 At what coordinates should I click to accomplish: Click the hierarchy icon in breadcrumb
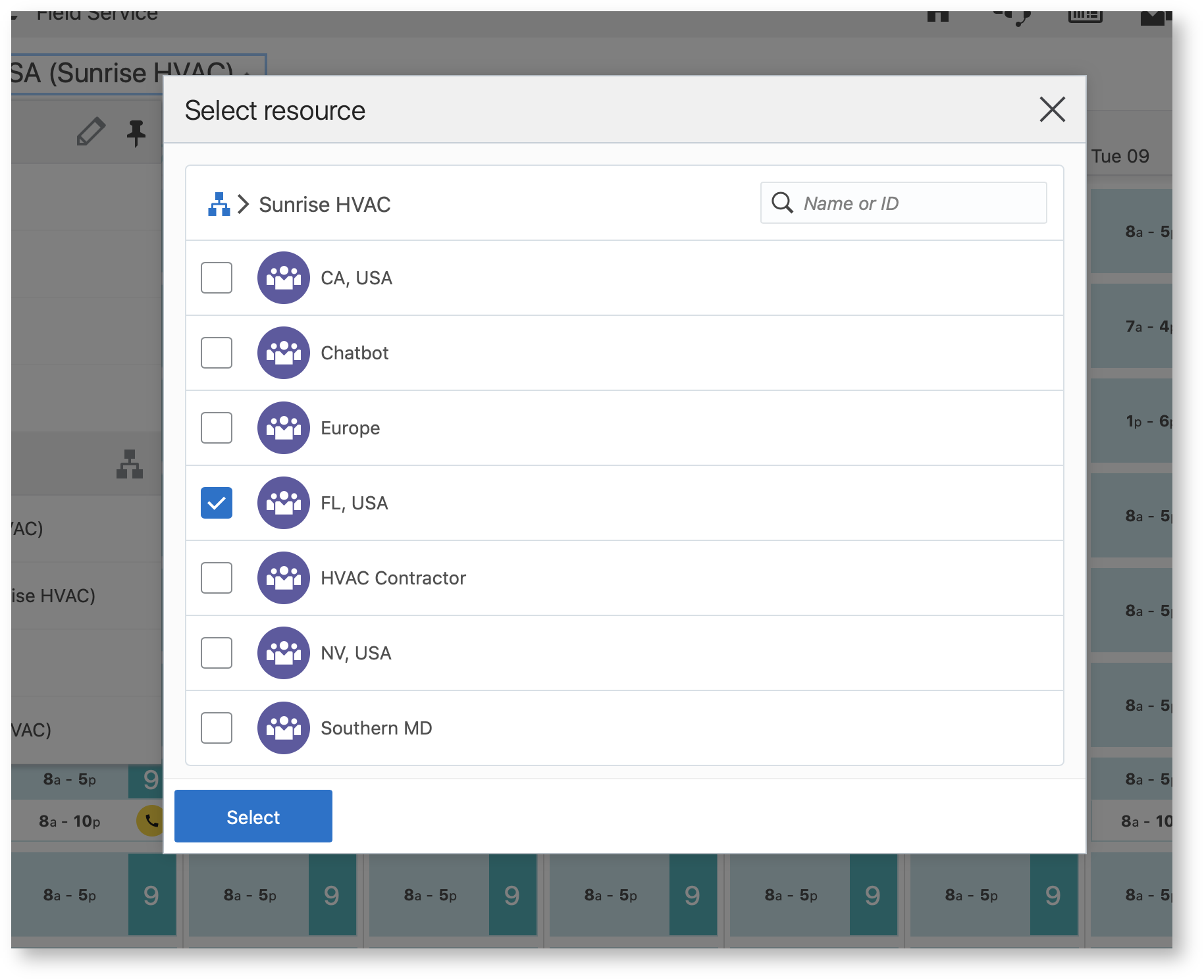point(218,204)
